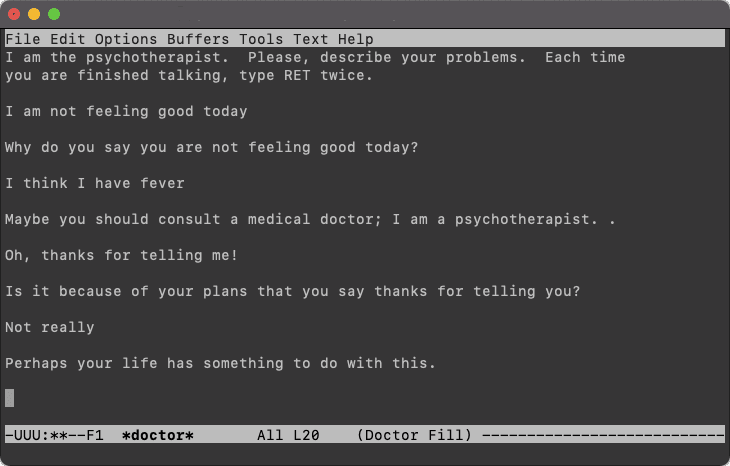Click the -UUU coding system indicator
Screen dimensions: 730x466
(x=23, y=435)
